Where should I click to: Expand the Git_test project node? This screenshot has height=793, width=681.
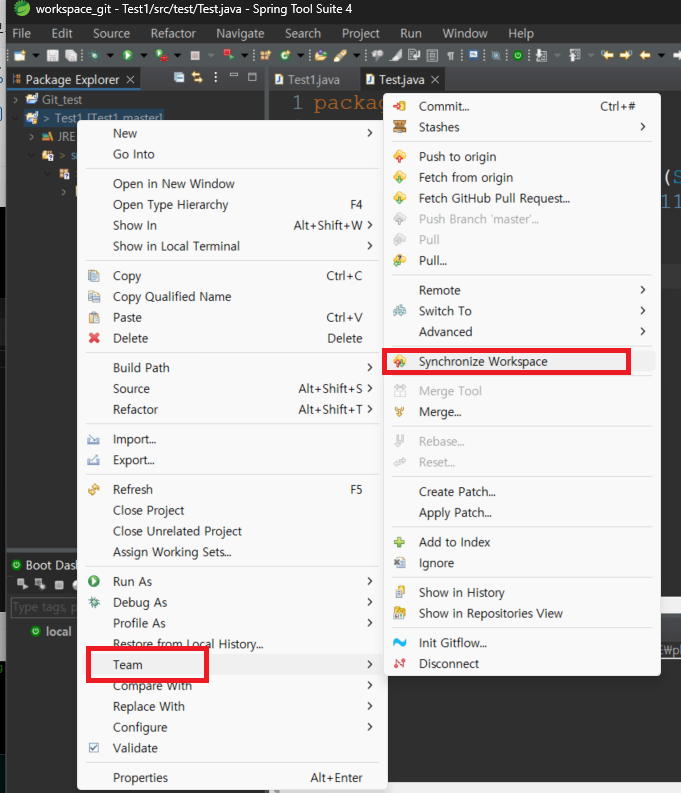16,100
